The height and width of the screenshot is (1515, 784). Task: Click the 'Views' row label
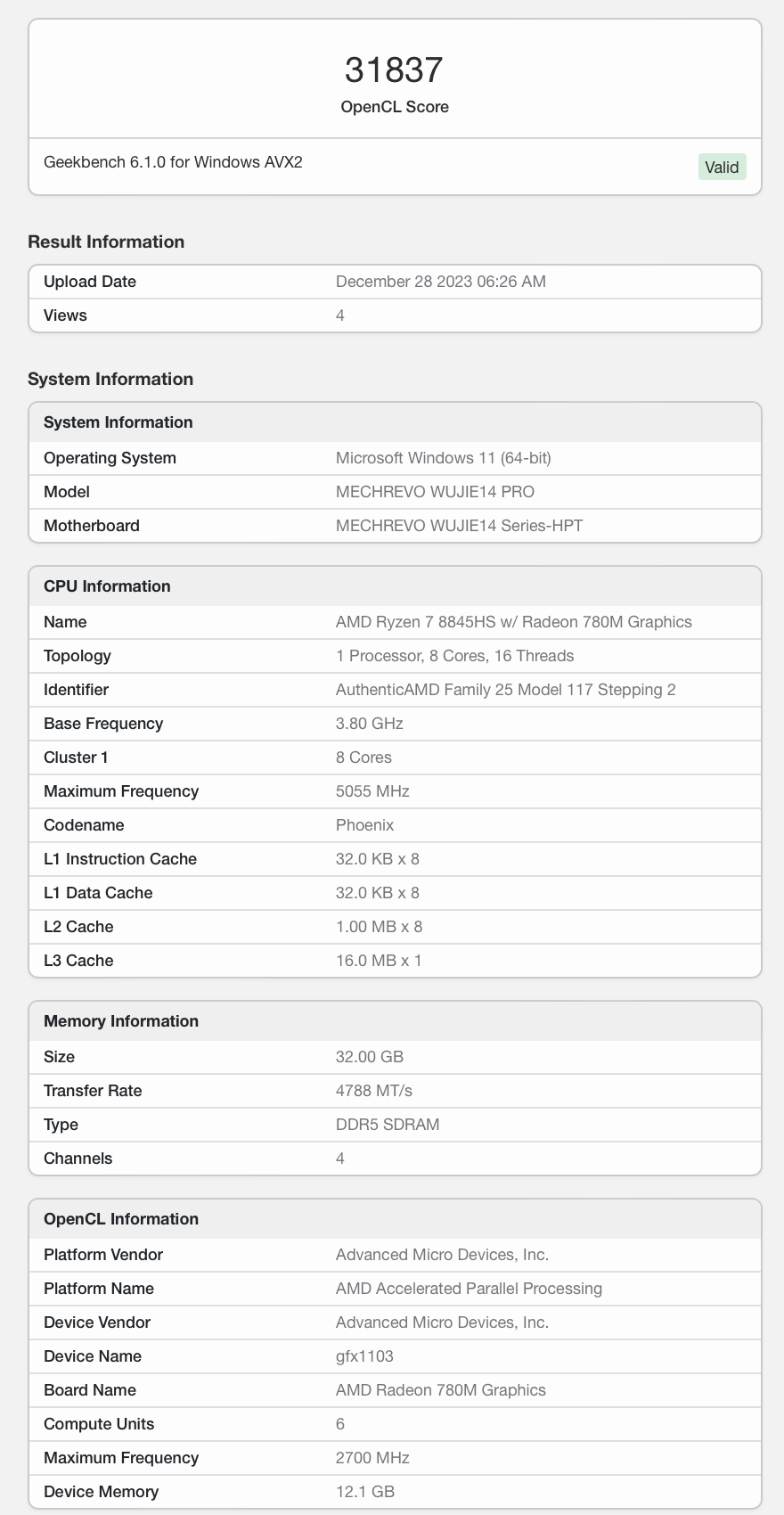[x=65, y=315]
